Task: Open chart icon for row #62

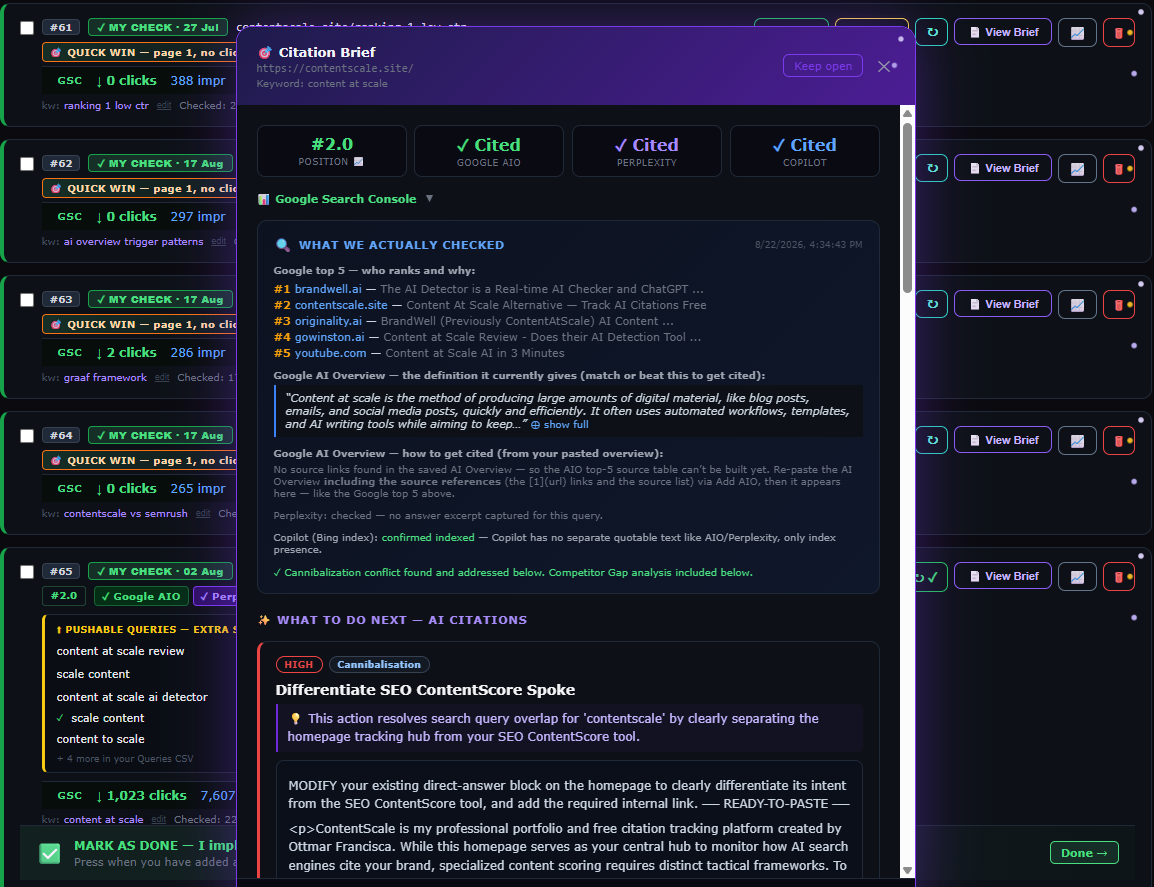Action: click(x=1077, y=169)
